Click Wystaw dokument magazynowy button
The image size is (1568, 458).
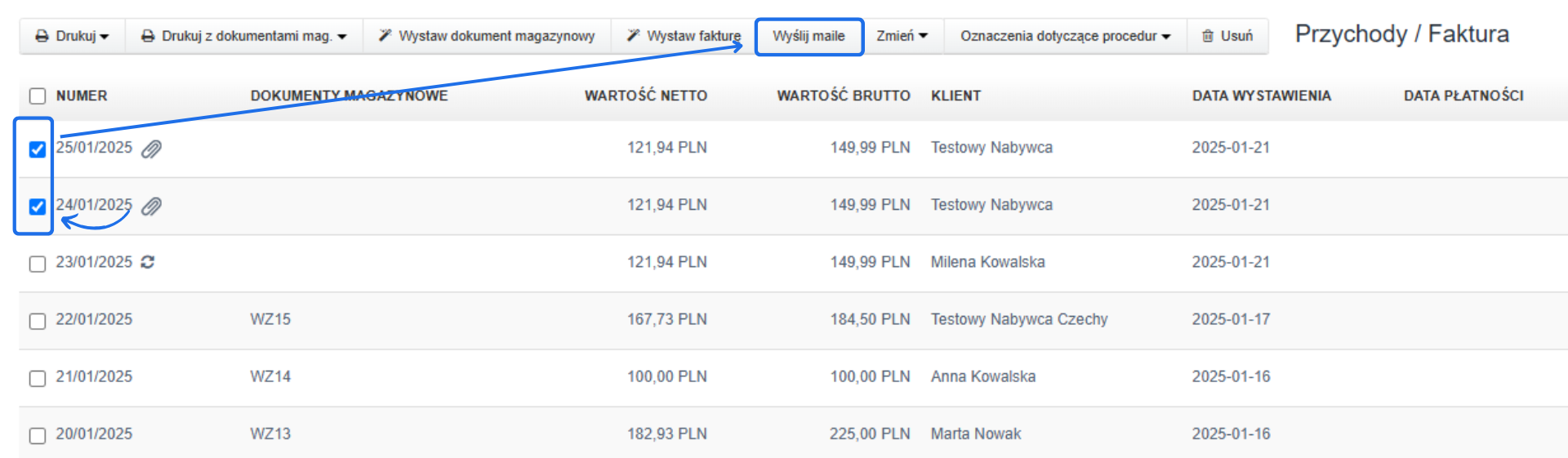click(x=487, y=36)
